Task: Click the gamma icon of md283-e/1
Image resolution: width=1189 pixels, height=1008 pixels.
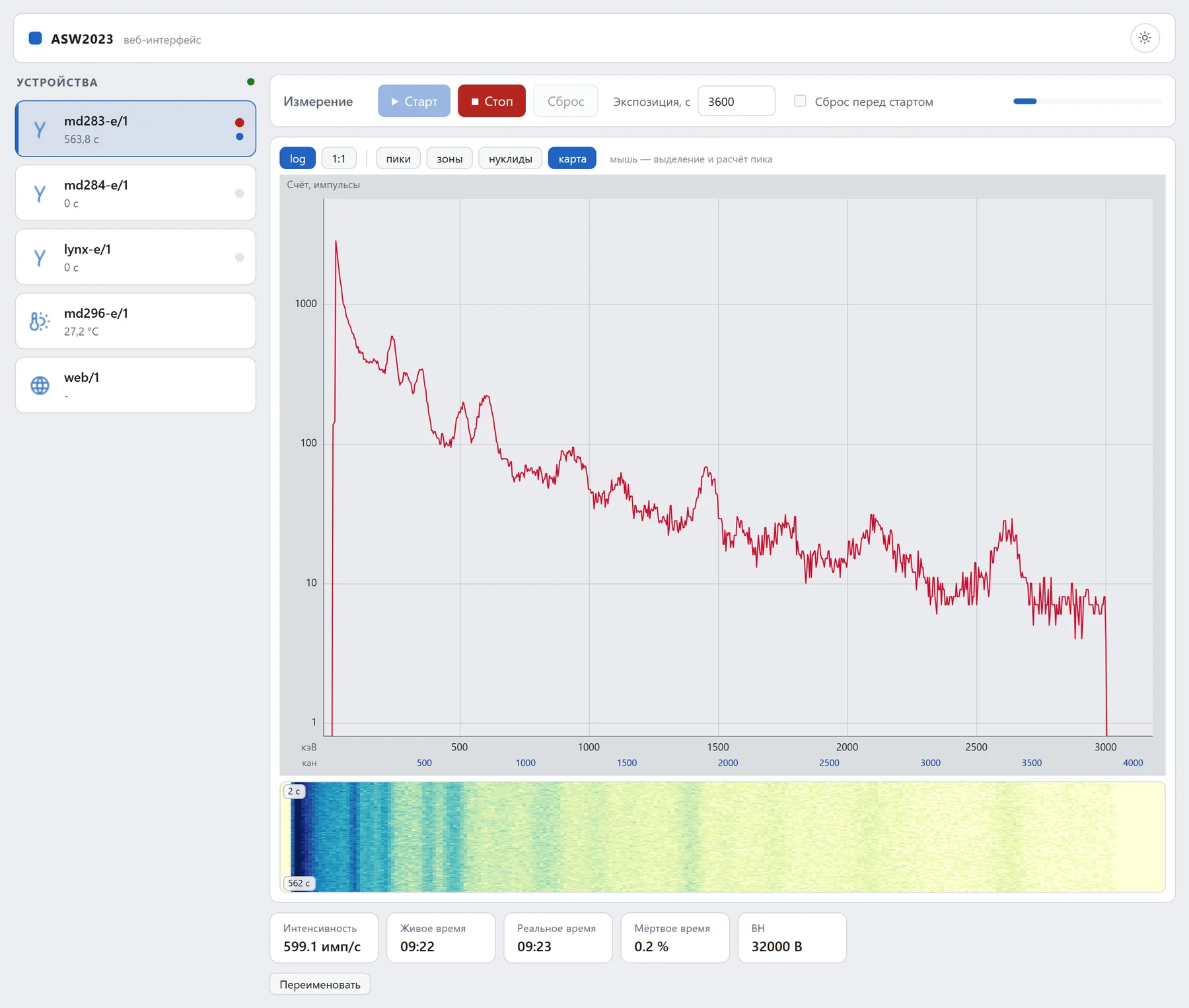Action: 40,129
